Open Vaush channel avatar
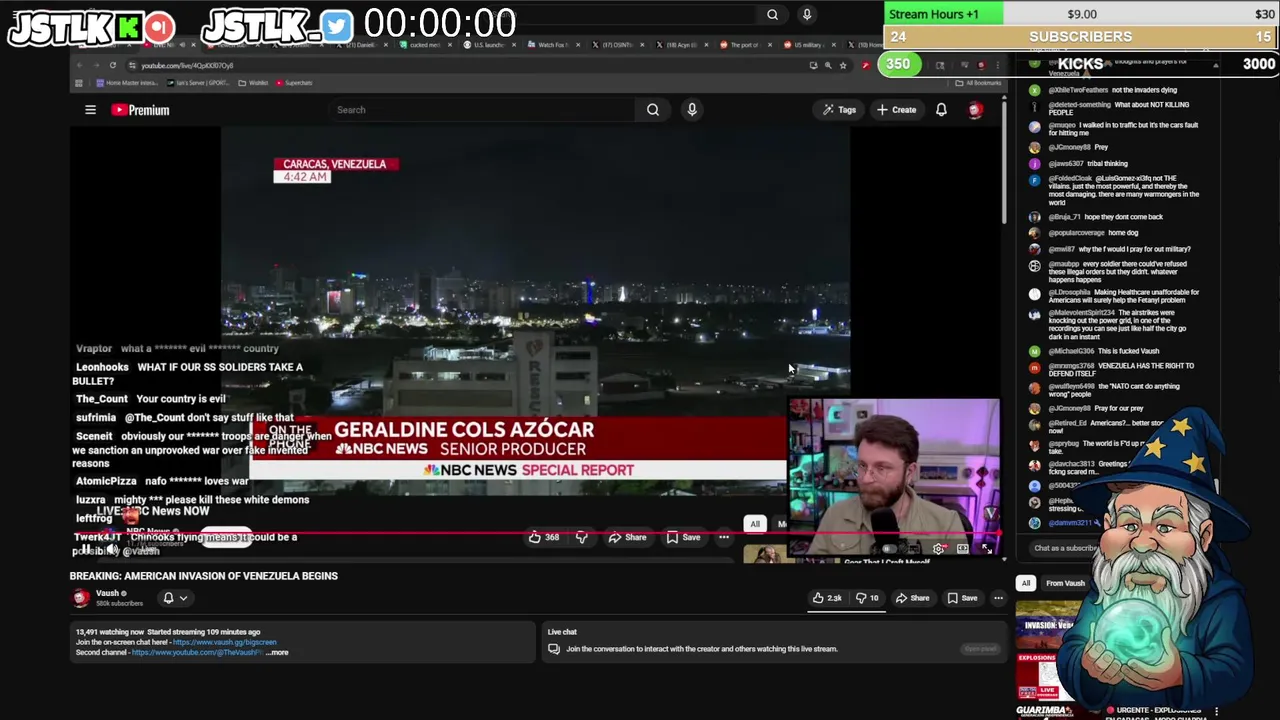The width and height of the screenshot is (1280, 720). coord(80,598)
